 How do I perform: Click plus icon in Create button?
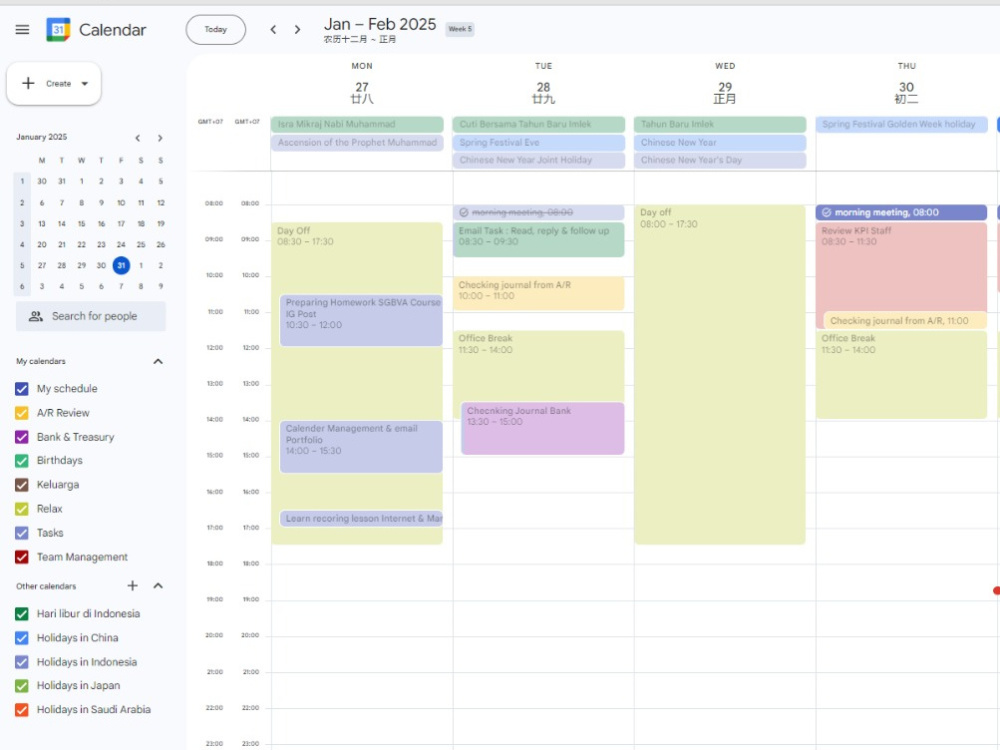pyautogui.click(x=28, y=84)
